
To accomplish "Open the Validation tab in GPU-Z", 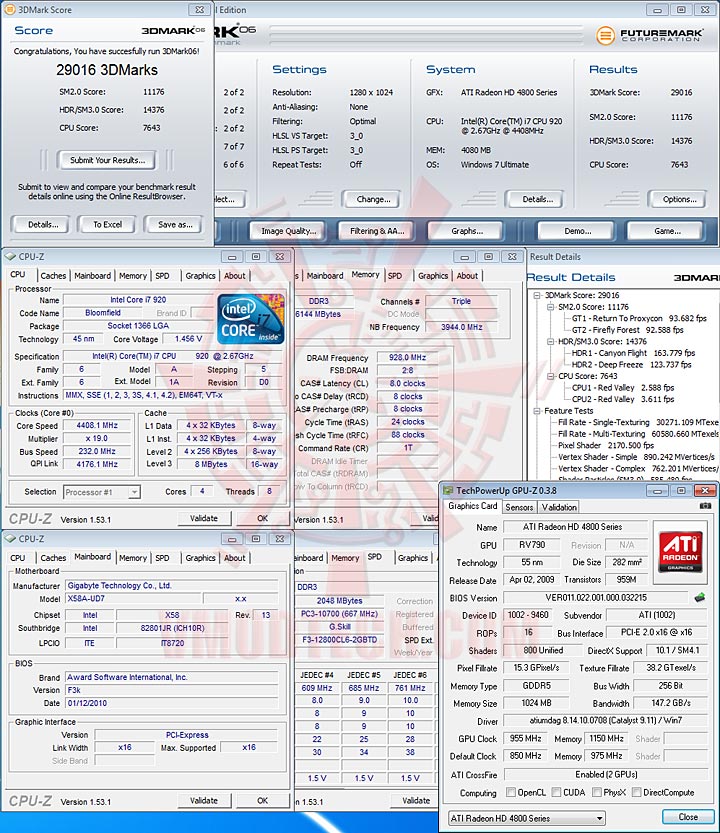I will (559, 507).
